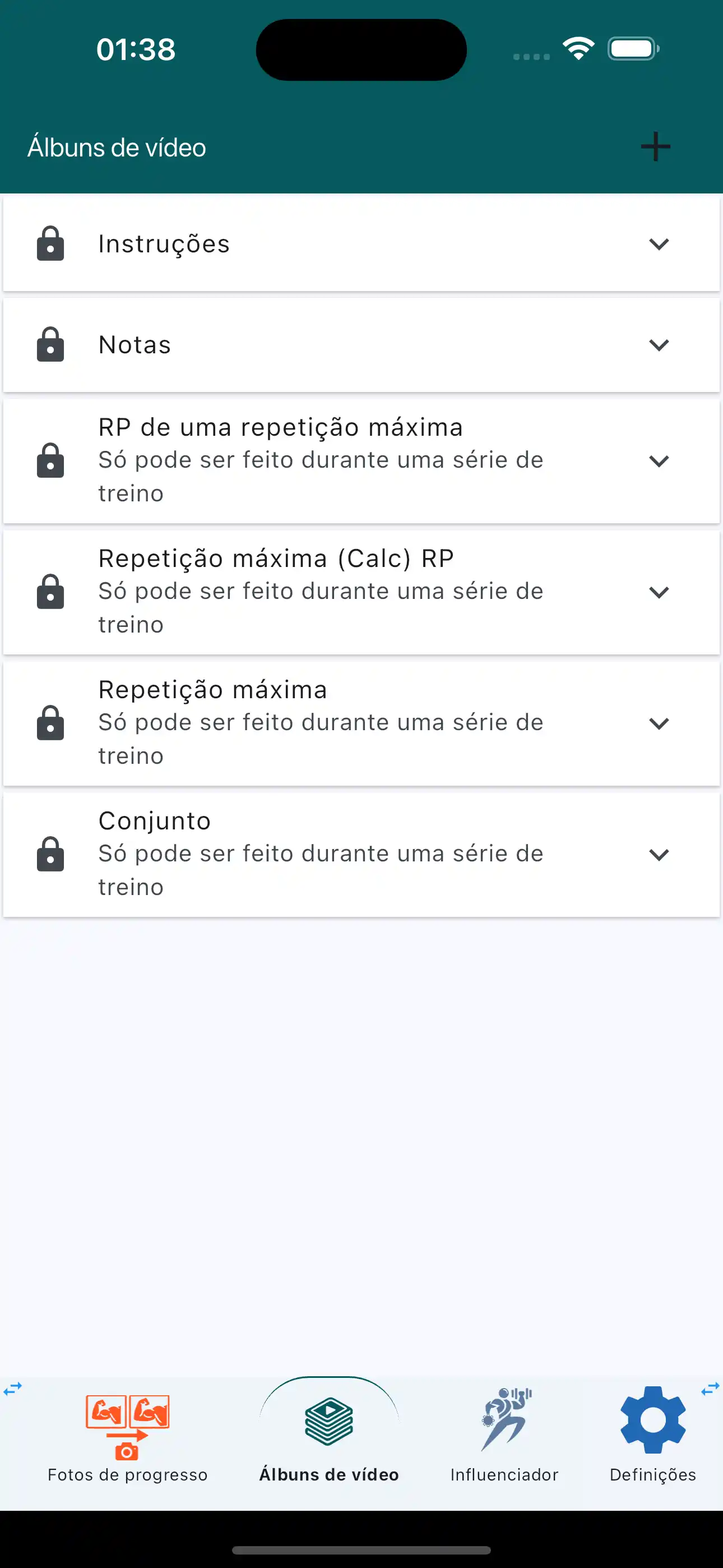Tap lock icon for Repetição máxima (Calc) RP
This screenshot has height=1568, width=723.
coord(50,592)
